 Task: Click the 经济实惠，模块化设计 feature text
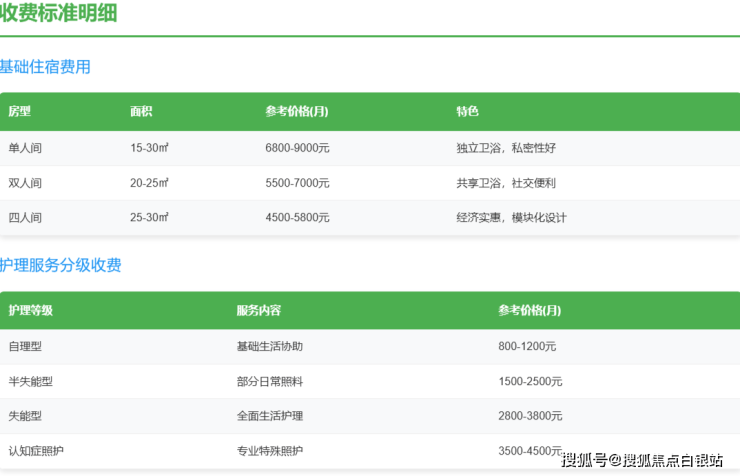[511, 217]
